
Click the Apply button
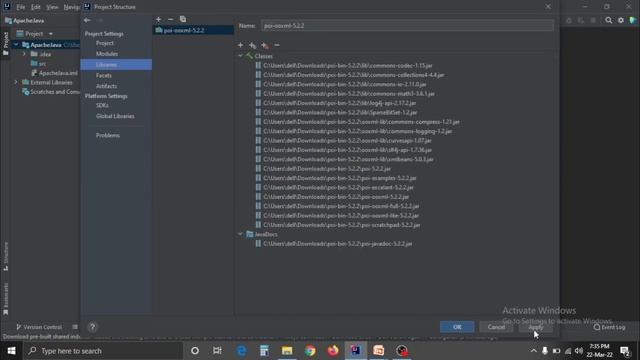coord(536,327)
